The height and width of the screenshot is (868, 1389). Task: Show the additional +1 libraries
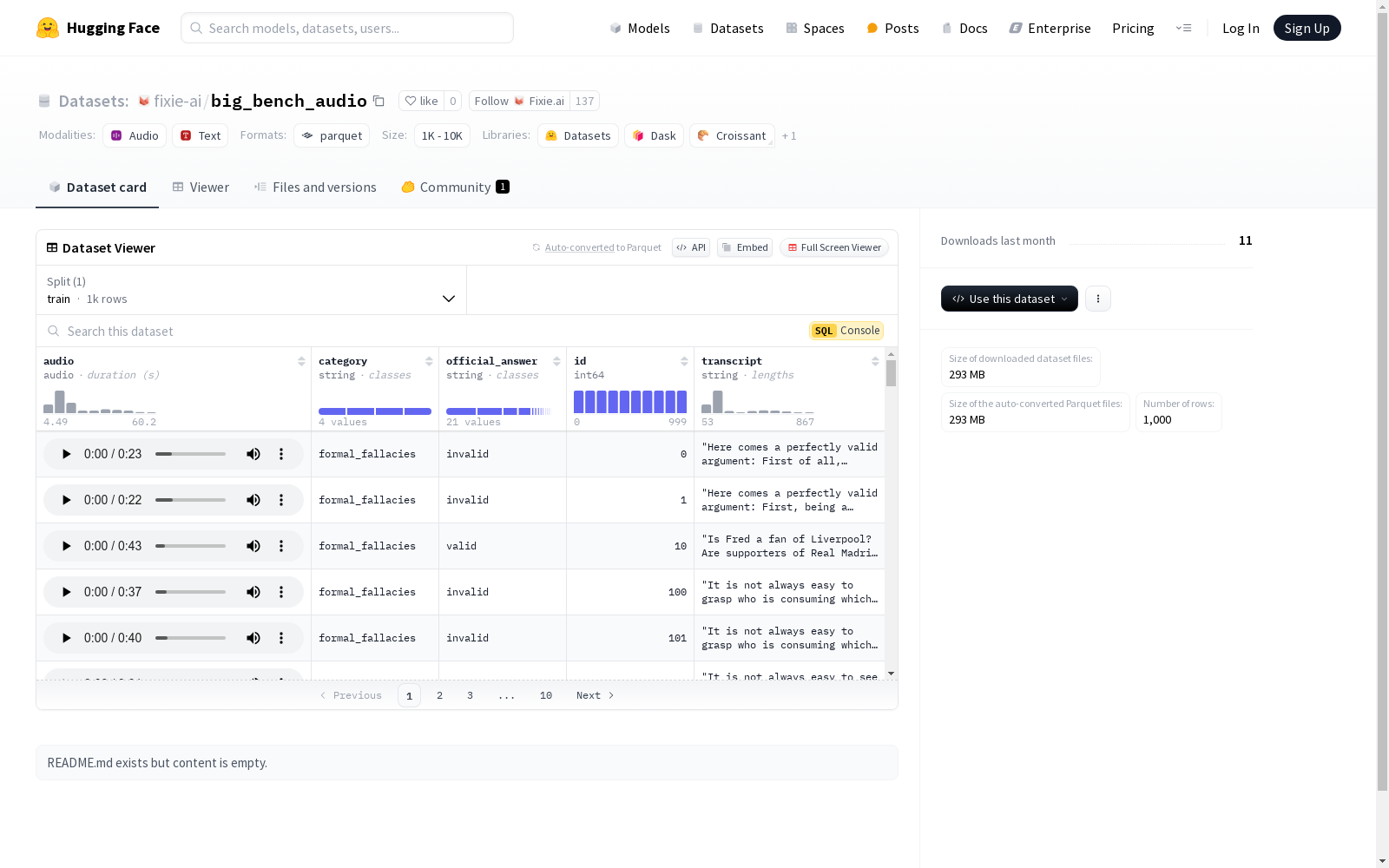click(789, 136)
